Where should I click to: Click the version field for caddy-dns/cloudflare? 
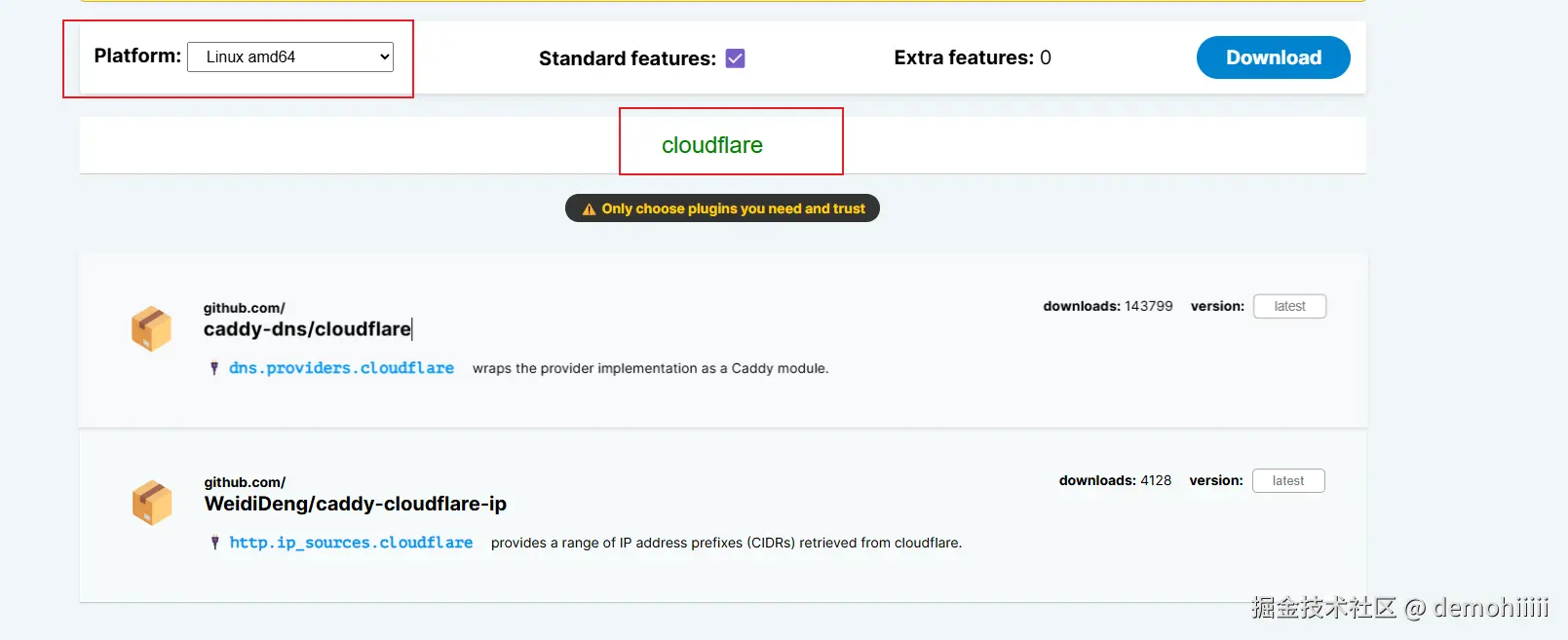1289,306
